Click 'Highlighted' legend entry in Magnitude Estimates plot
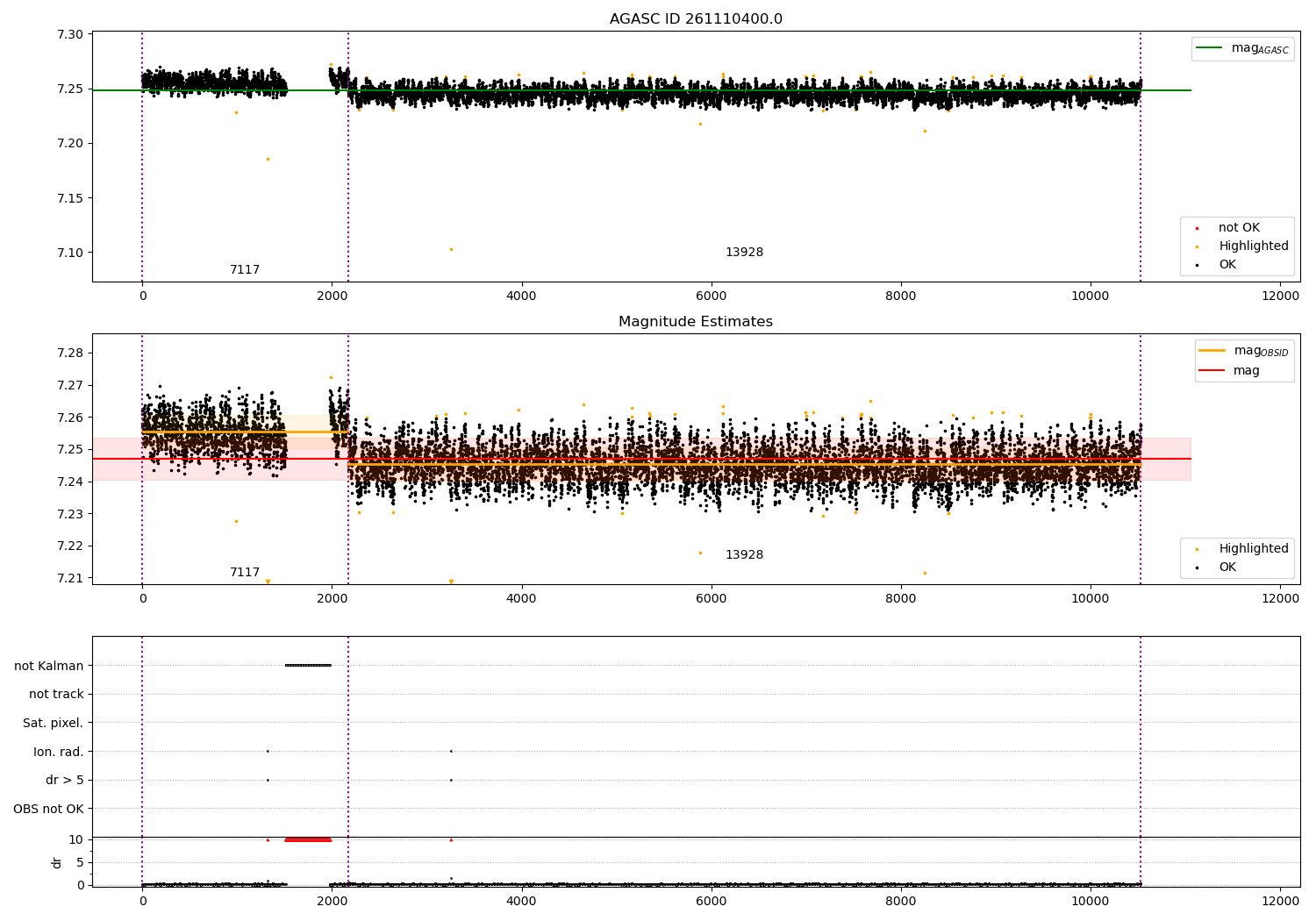This screenshot has height=921, width=1316. 1243,549
